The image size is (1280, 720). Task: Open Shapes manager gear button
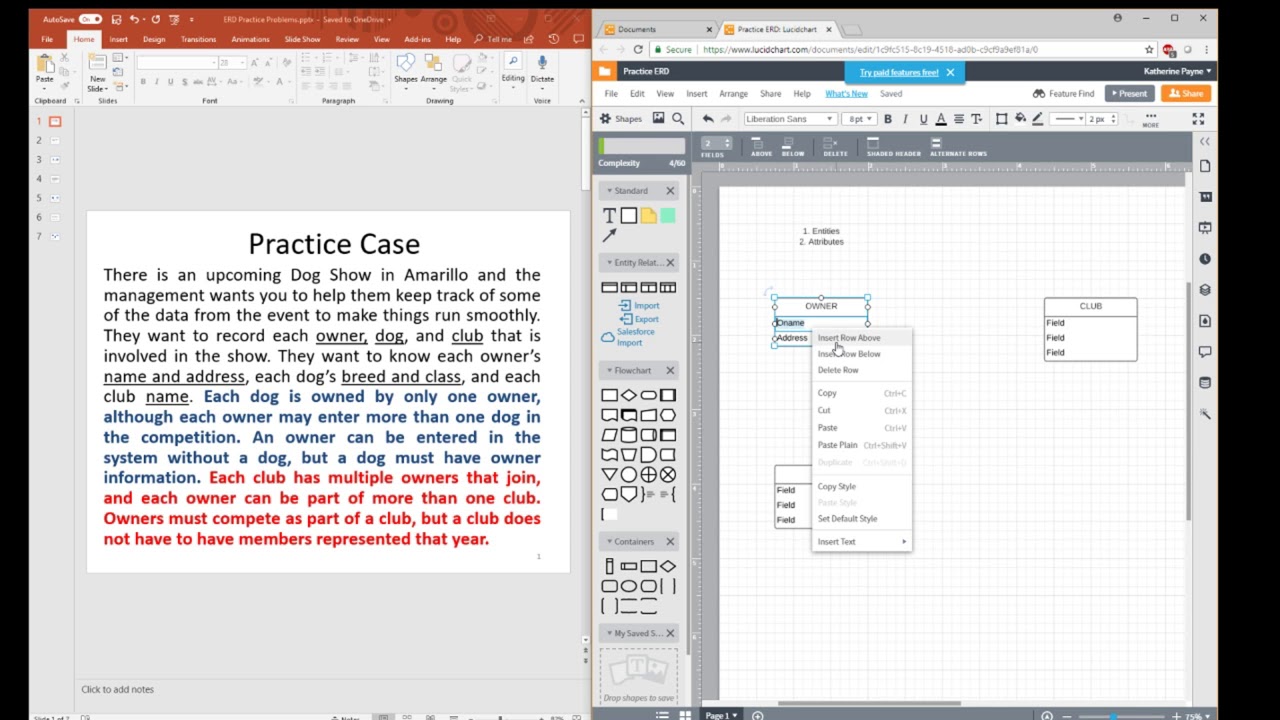point(620,119)
